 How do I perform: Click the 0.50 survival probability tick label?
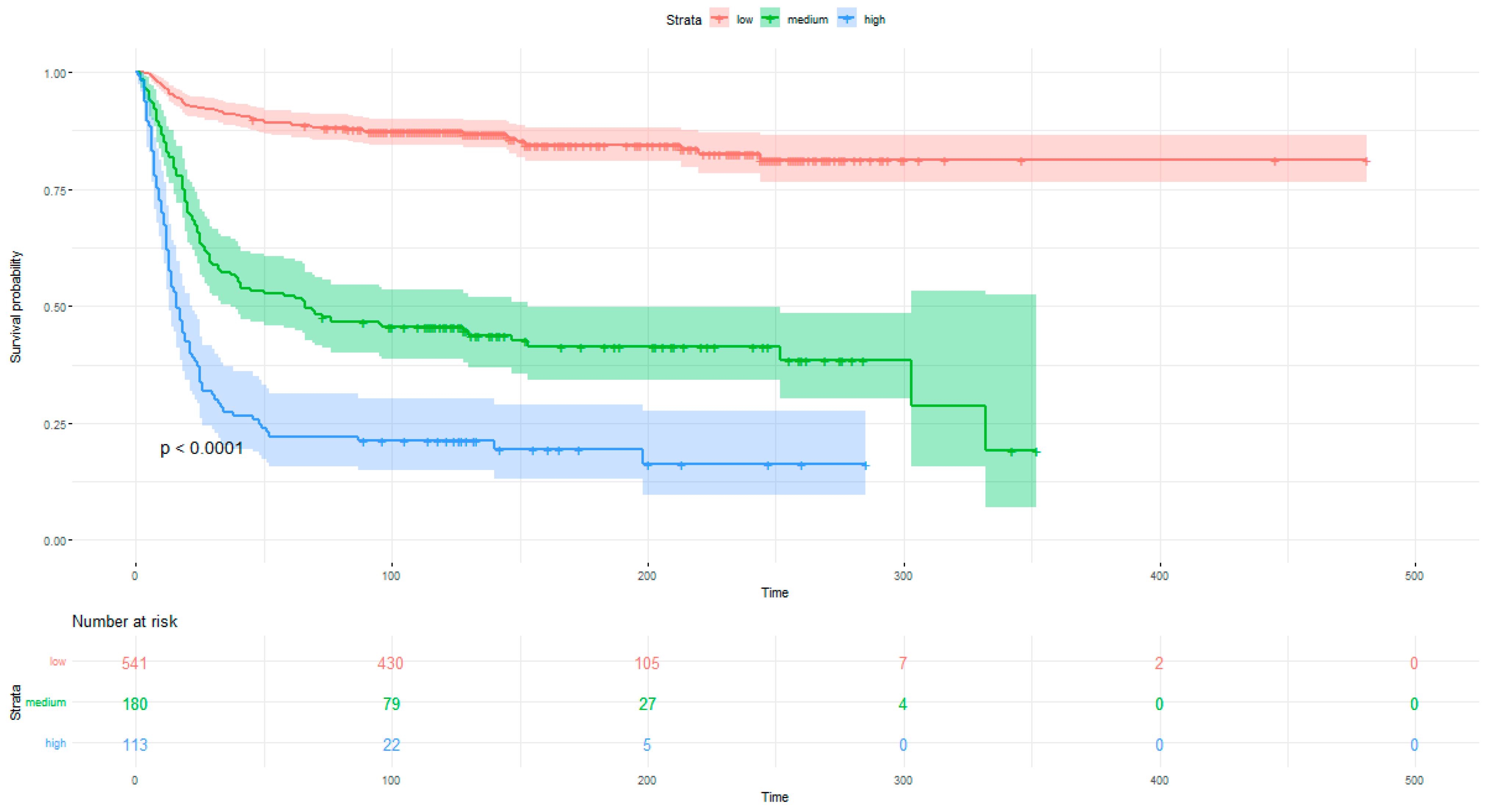(54, 307)
